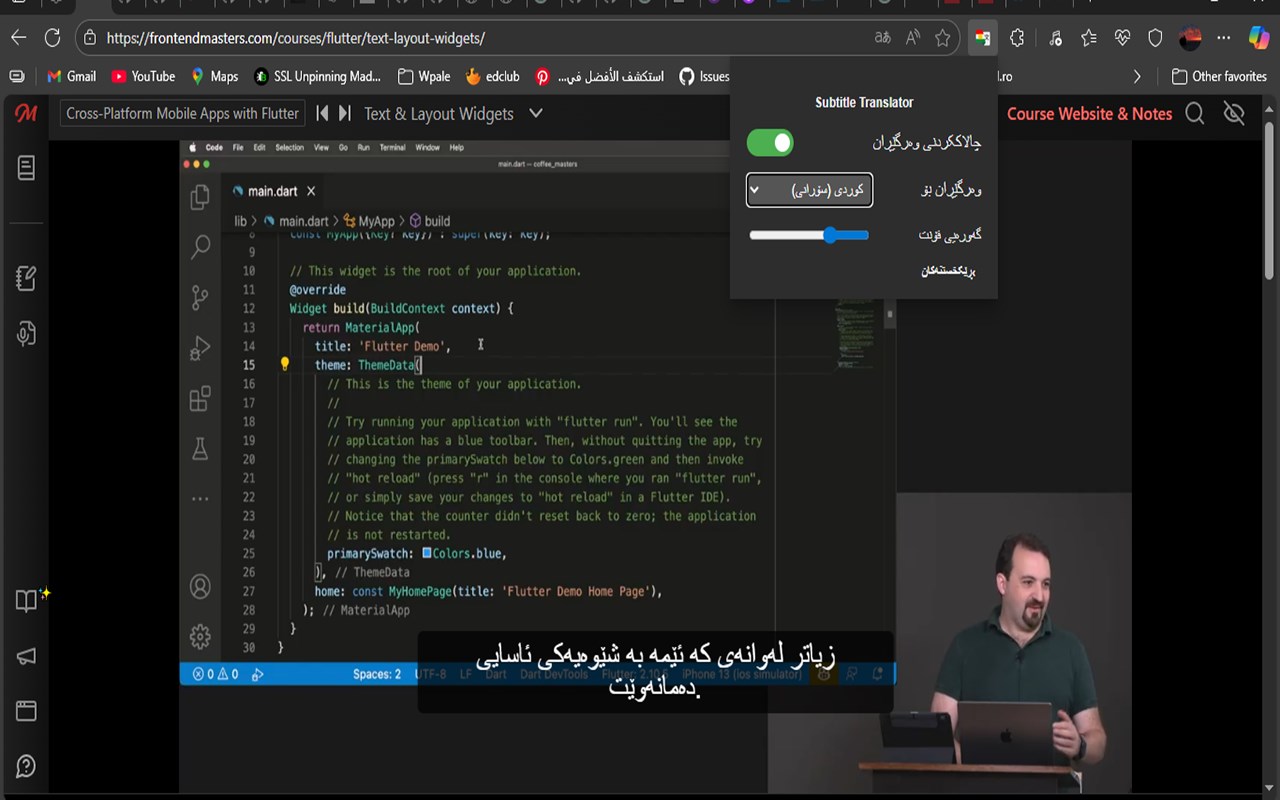Click the megaphone icon in left sidebar

(26, 656)
